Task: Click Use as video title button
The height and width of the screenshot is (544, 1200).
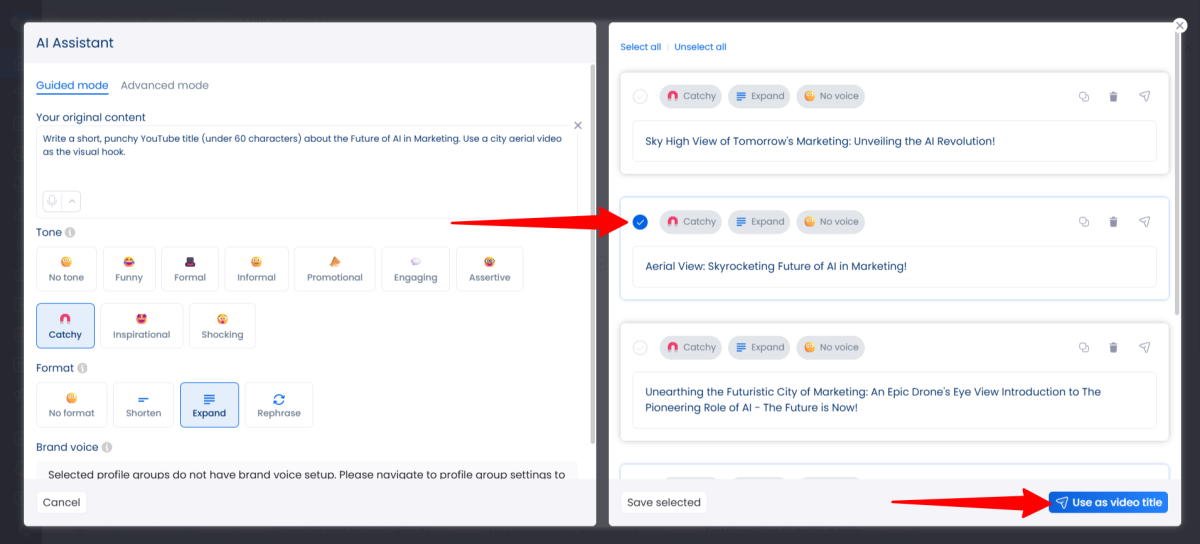Action: point(1108,502)
